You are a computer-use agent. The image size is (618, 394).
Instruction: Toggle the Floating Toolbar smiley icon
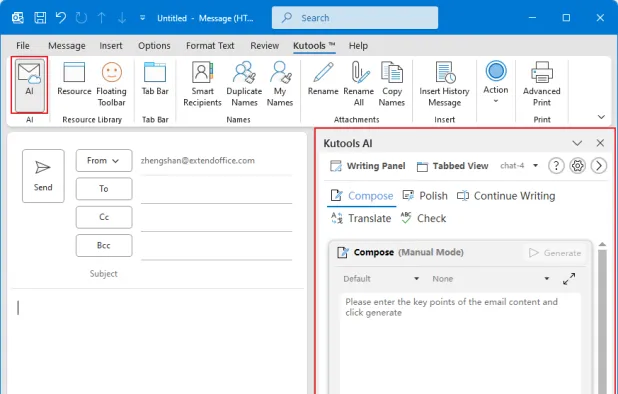(x=112, y=72)
